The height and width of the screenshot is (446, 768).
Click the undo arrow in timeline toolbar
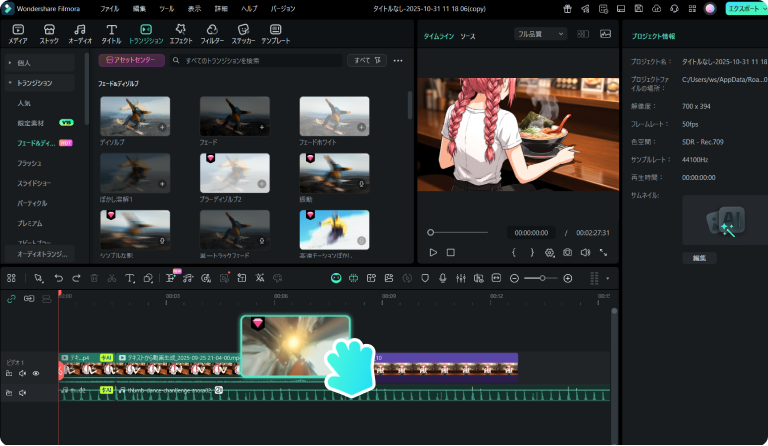[60, 278]
